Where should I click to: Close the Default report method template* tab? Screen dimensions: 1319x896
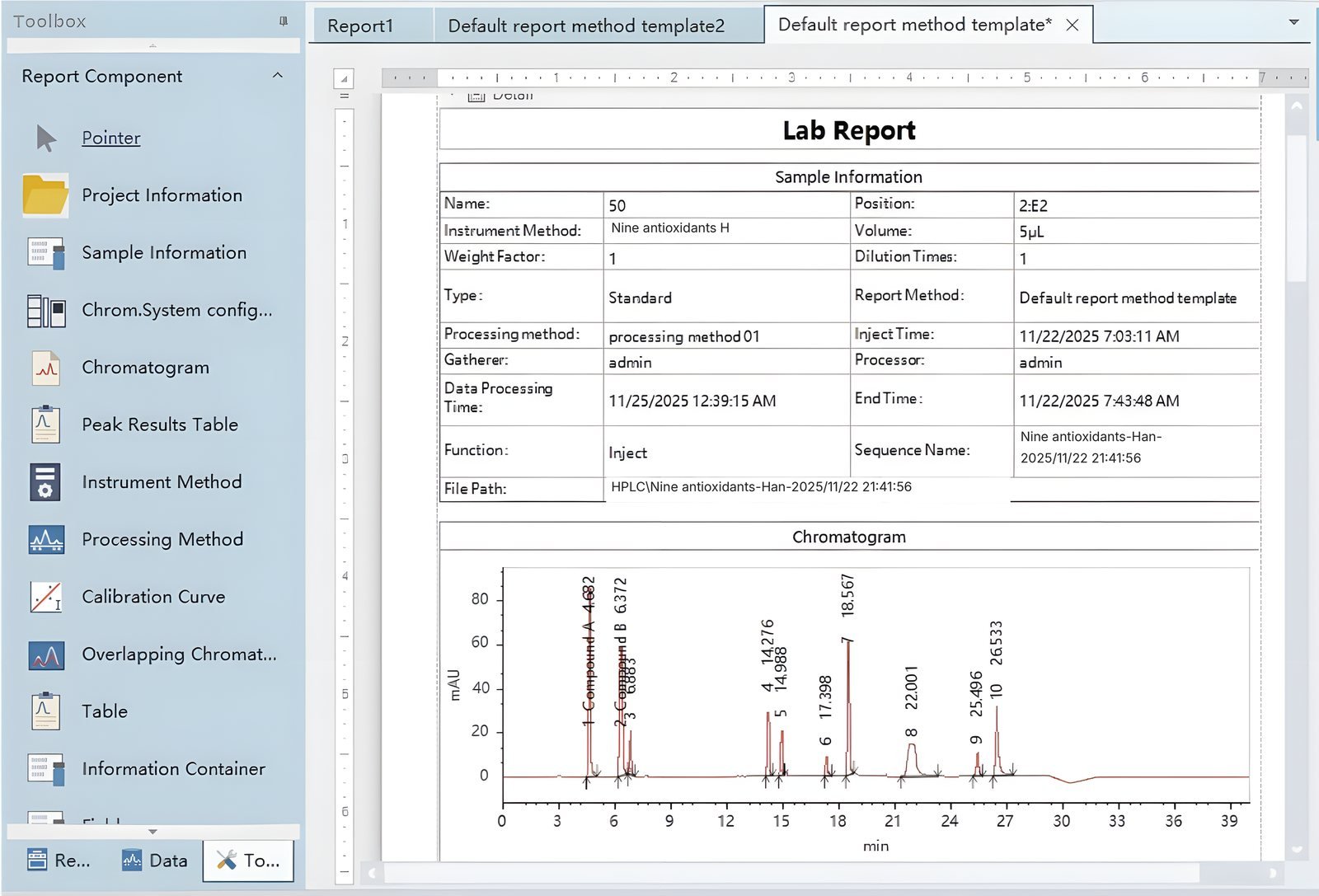click(x=1073, y=26)
